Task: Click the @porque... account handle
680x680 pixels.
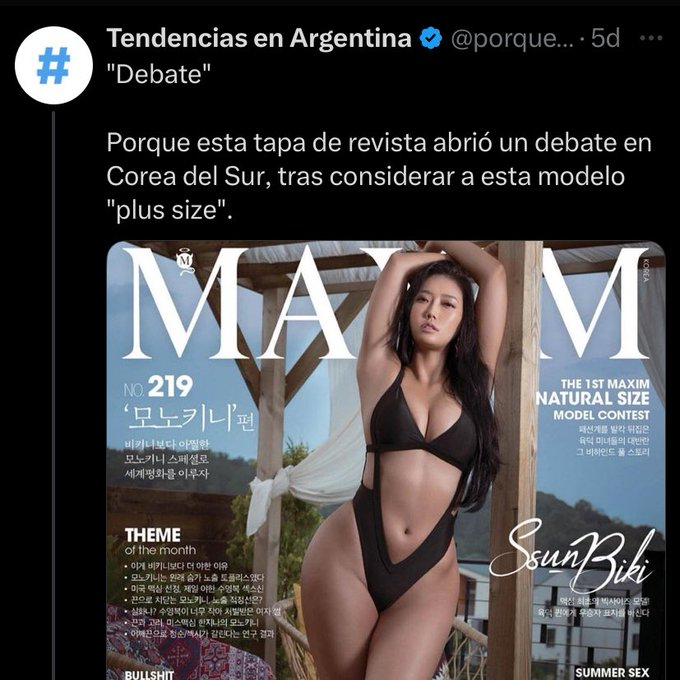Action: coord(512,39)
